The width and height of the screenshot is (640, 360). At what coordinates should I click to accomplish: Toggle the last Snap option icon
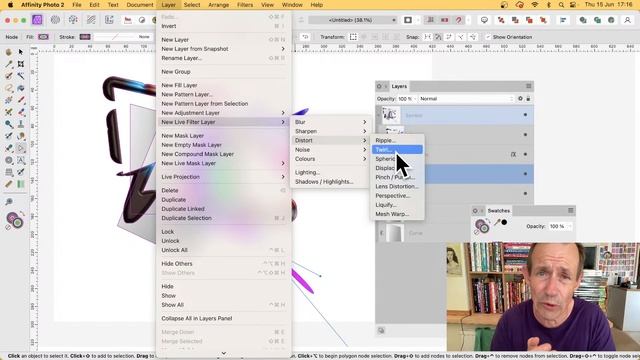[x=473, y=37]
